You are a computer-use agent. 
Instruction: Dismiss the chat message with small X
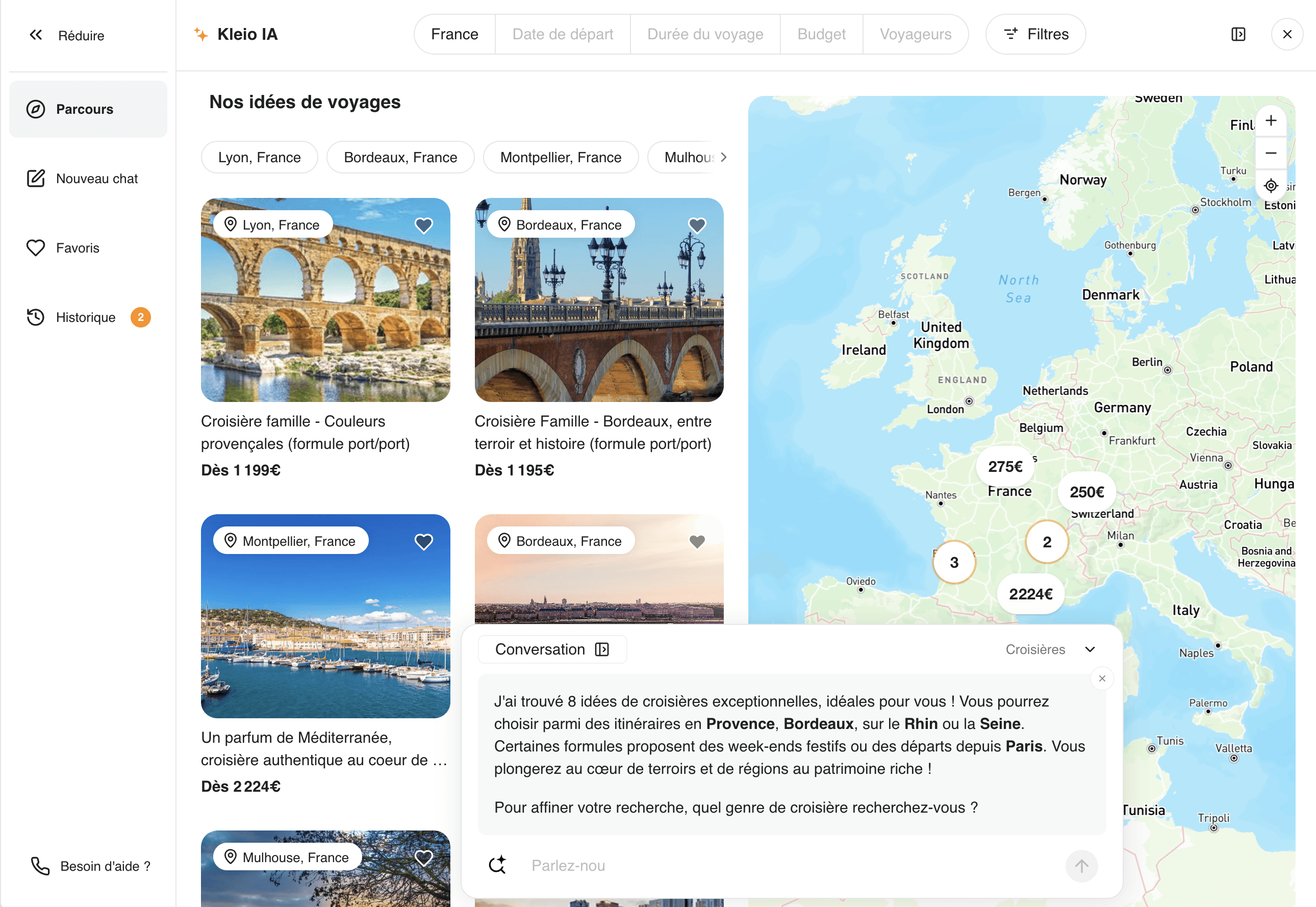coord(1102,678)
